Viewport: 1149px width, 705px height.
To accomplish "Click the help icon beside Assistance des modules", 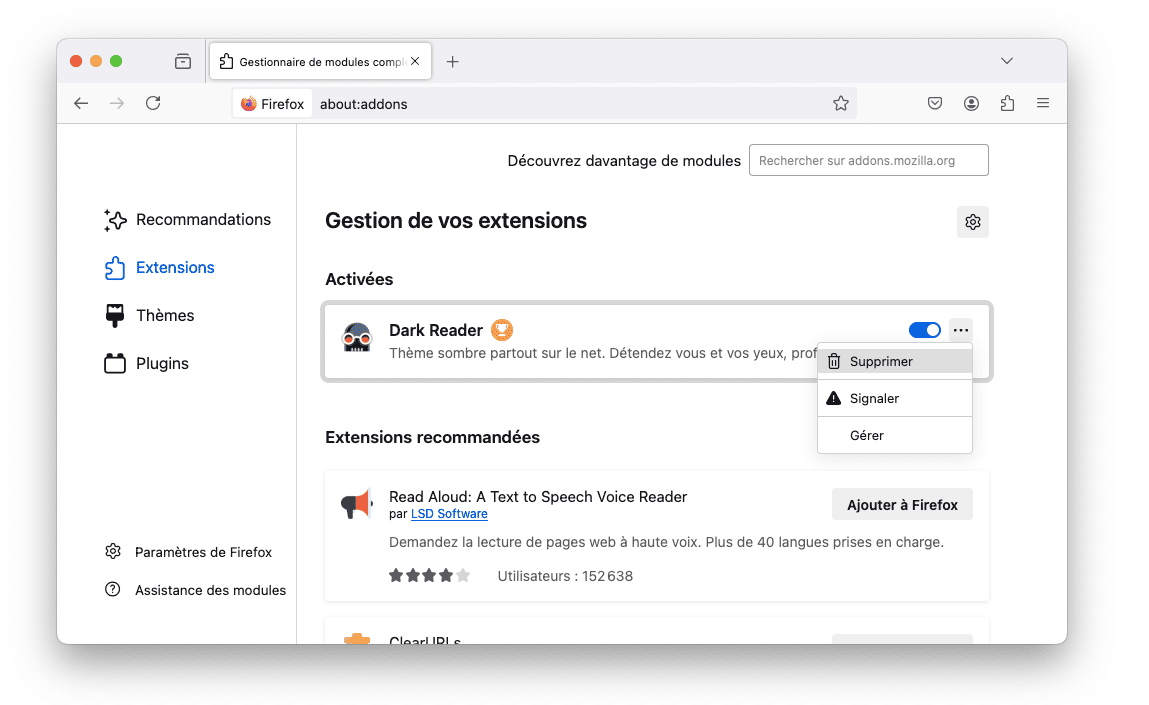I will 113,589.
